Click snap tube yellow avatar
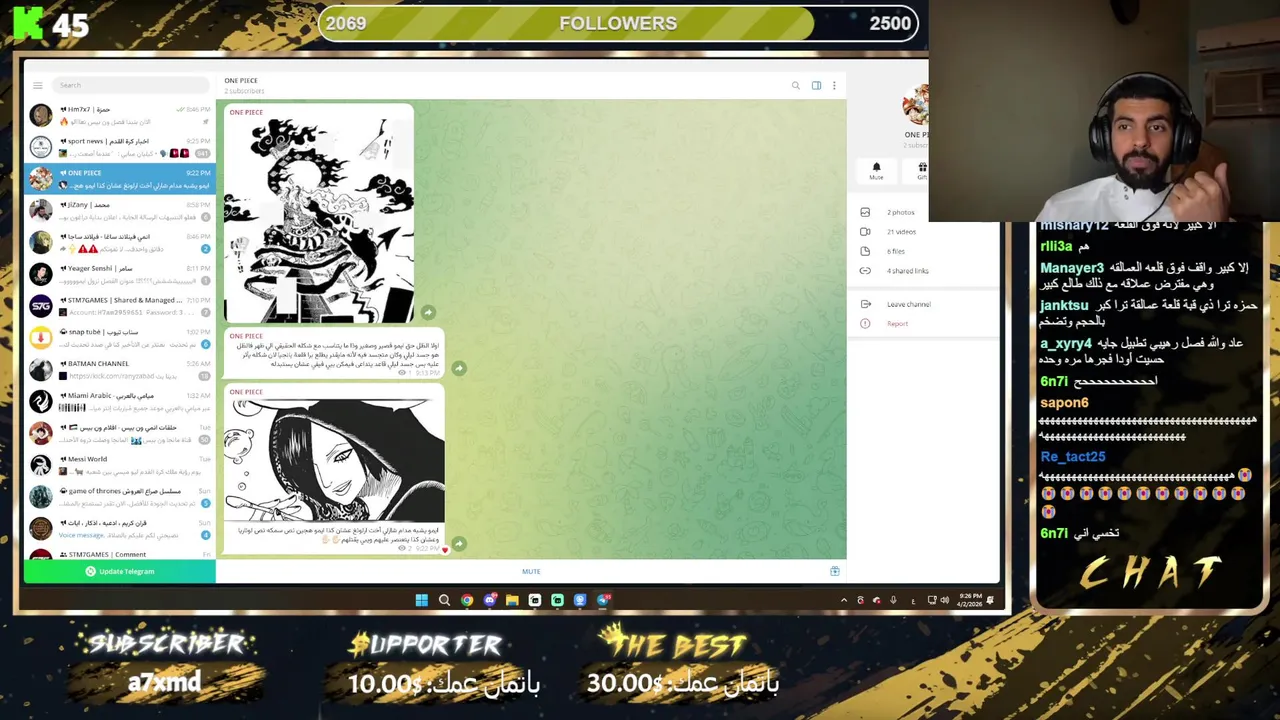 click(x=40, y=338)
